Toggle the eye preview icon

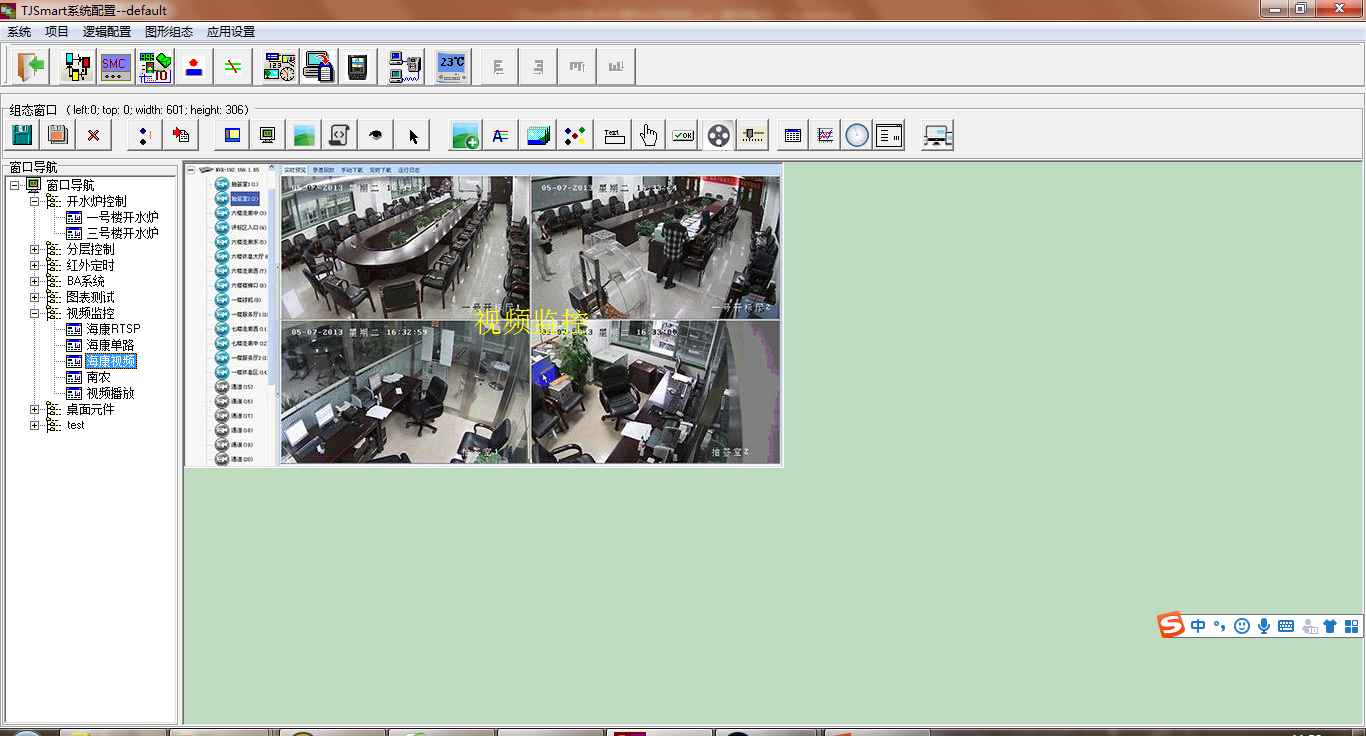[x=376, y=135]
